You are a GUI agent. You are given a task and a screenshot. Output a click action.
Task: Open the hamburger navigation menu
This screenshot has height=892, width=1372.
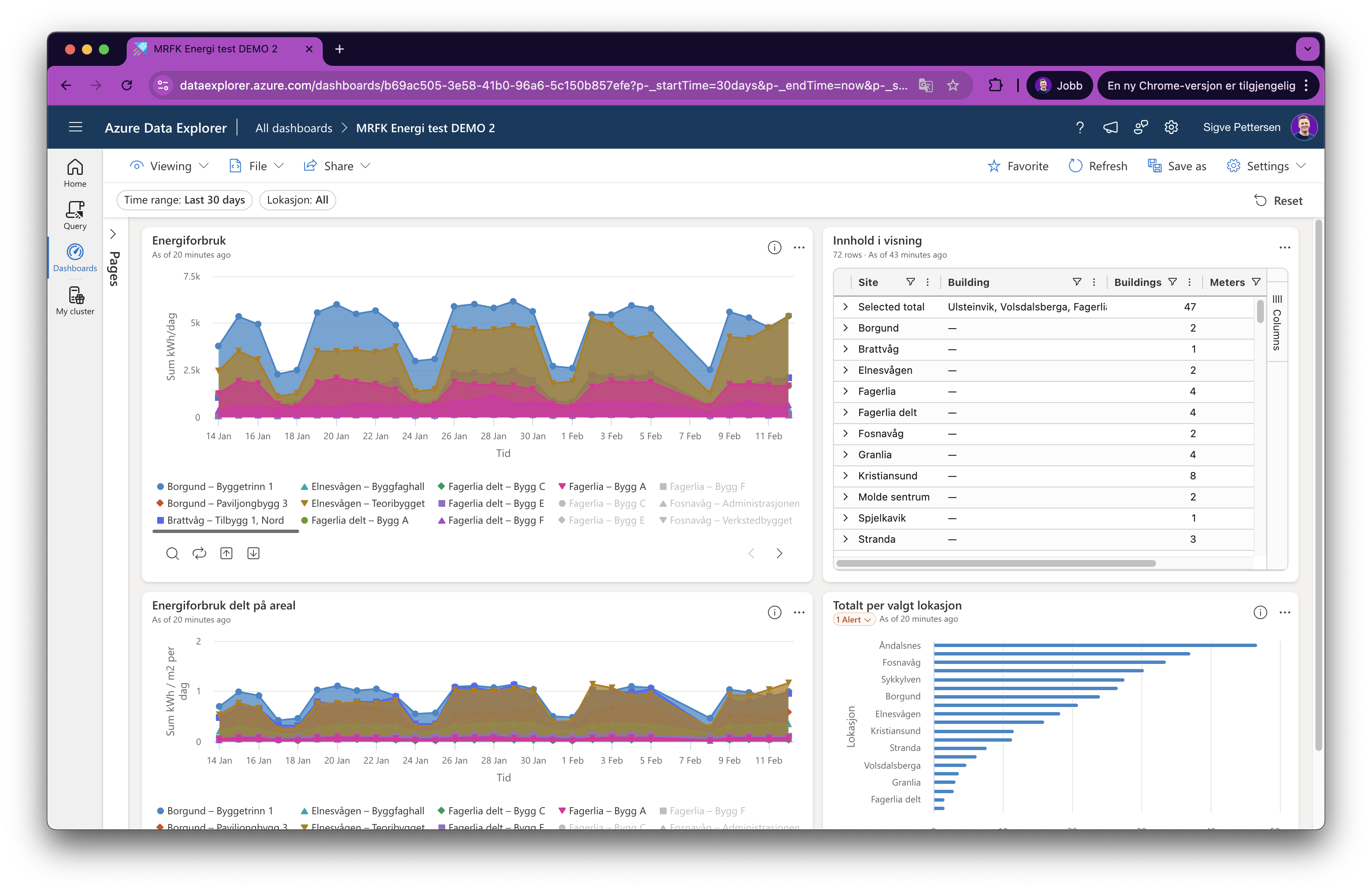coord(76,128)
